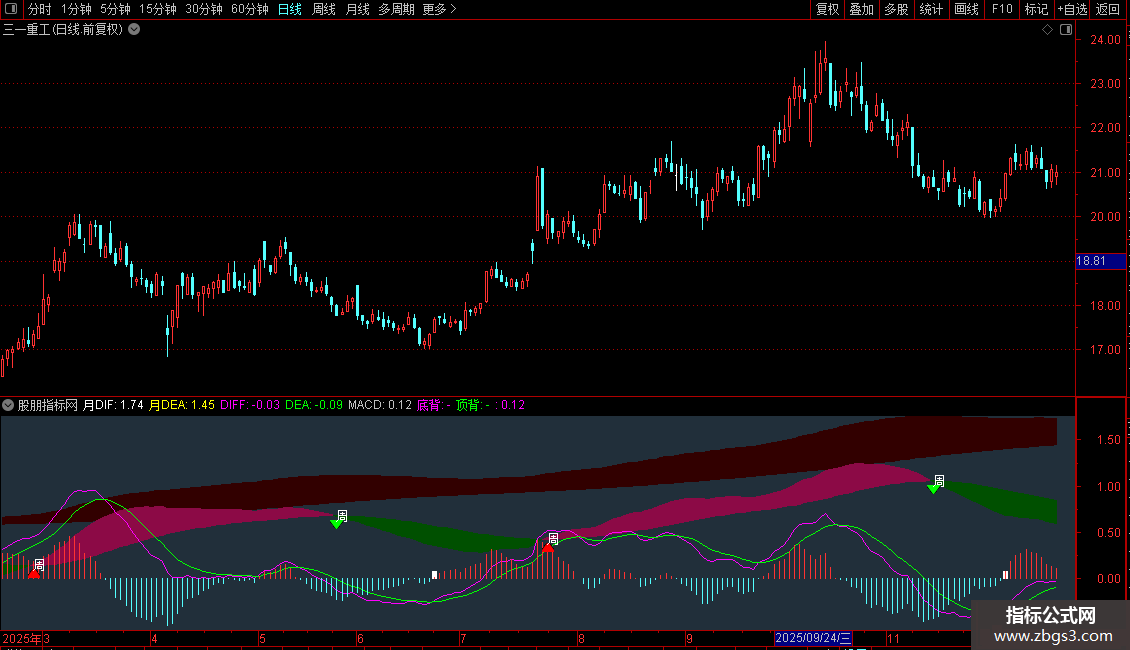Toggle 叠加 overlay comparison mode
1130x650 pixels.
861,9
